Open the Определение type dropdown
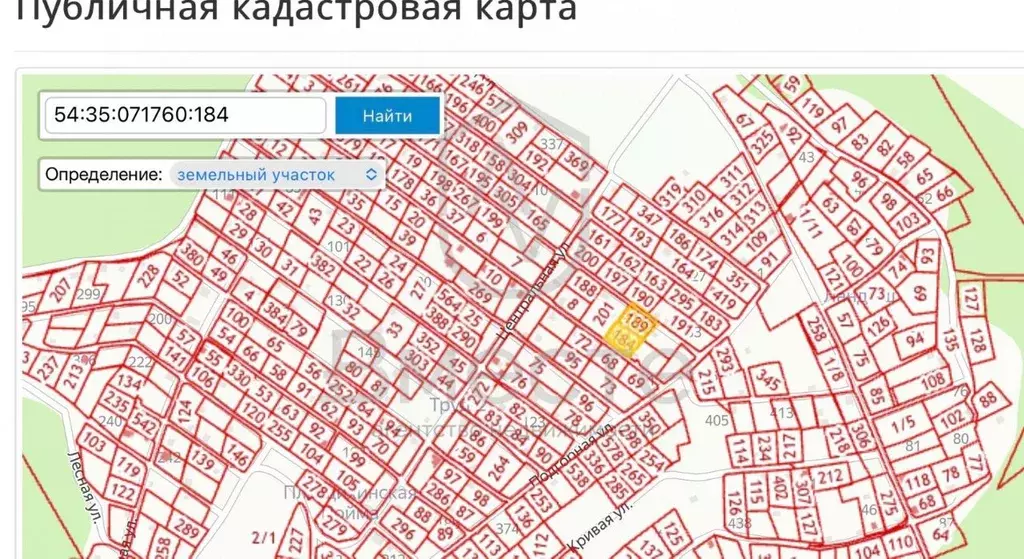 tap(277, 174)
